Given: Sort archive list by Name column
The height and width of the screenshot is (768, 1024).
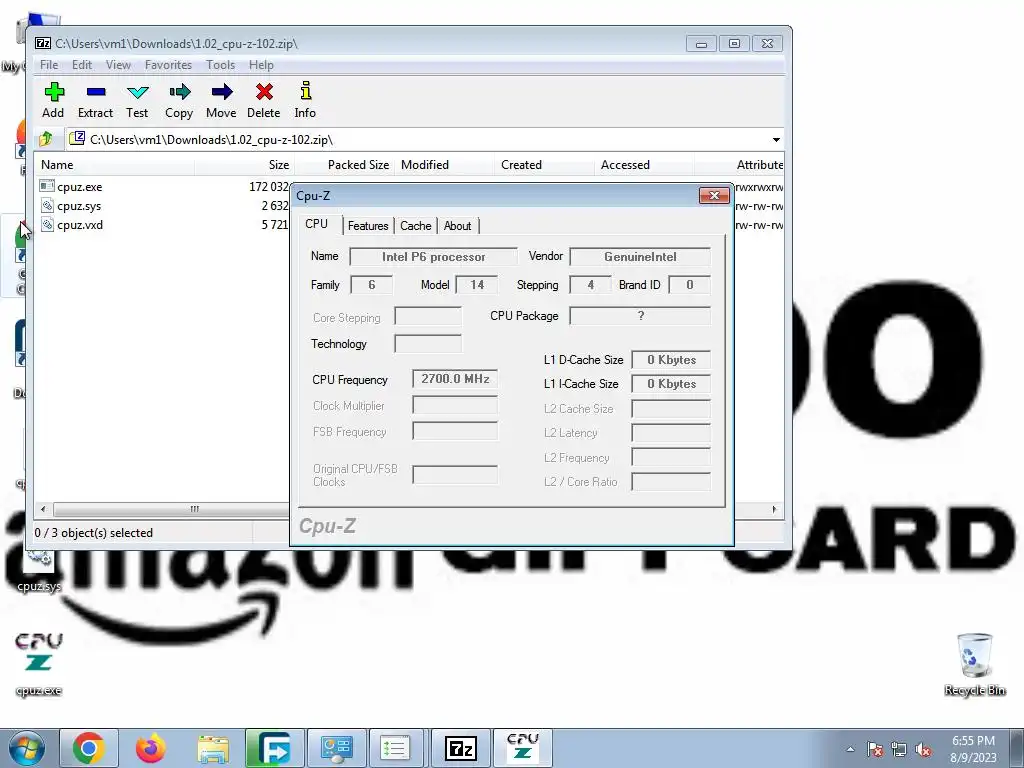Looking at the screenshot, I should [114, 165].
